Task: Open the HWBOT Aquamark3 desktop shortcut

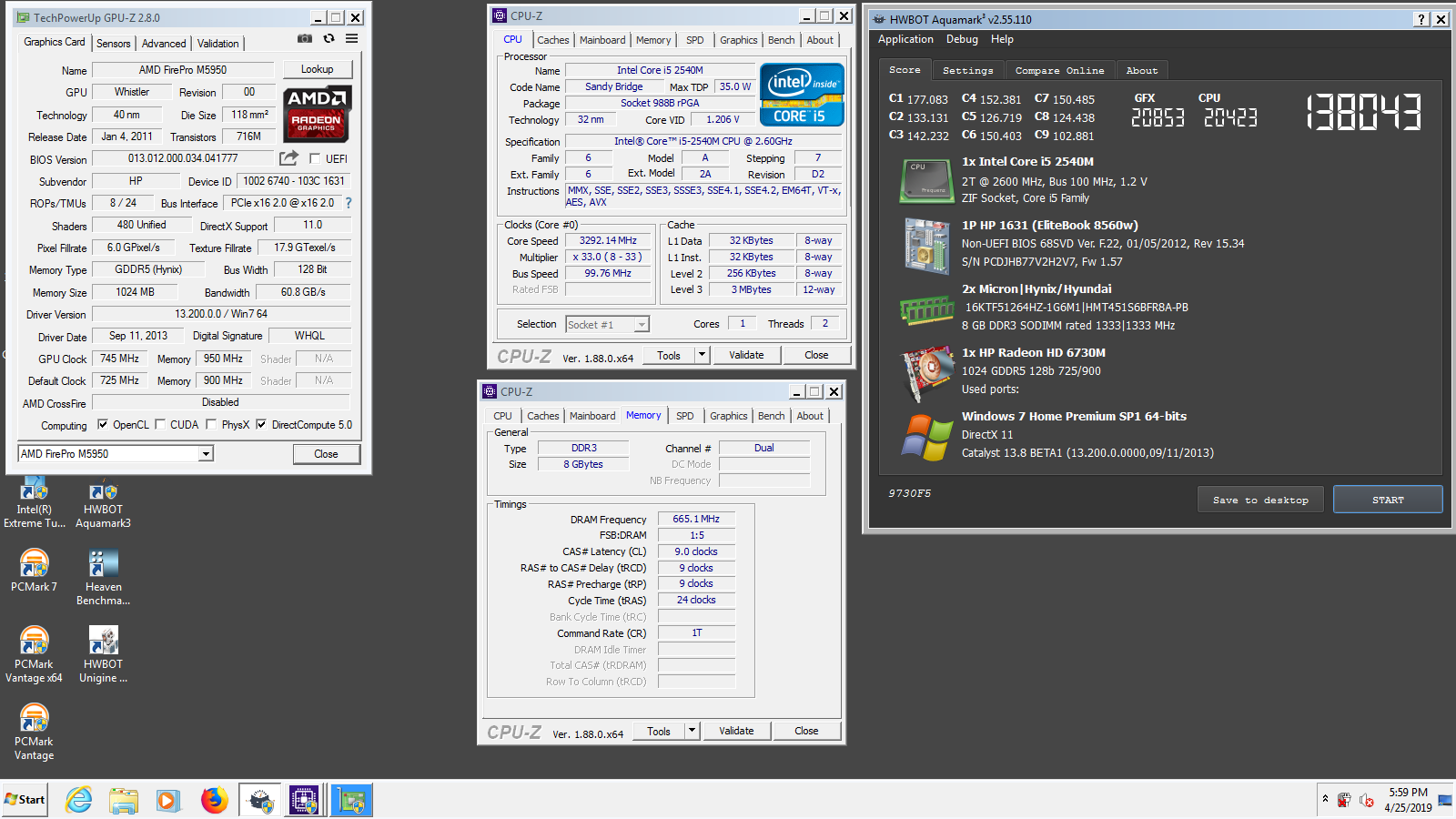Action: 103,503
